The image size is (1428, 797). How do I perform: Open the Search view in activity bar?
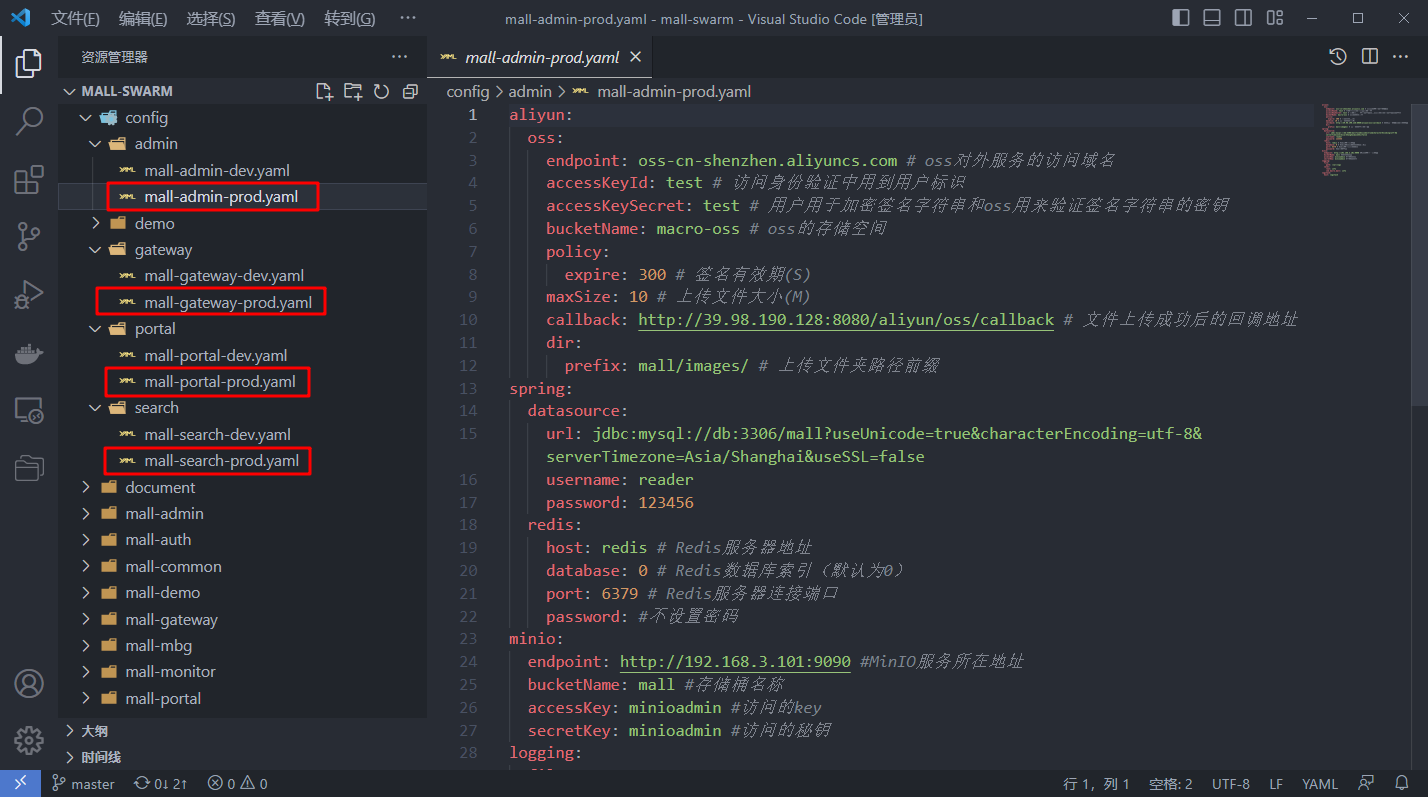click(29, 122)
